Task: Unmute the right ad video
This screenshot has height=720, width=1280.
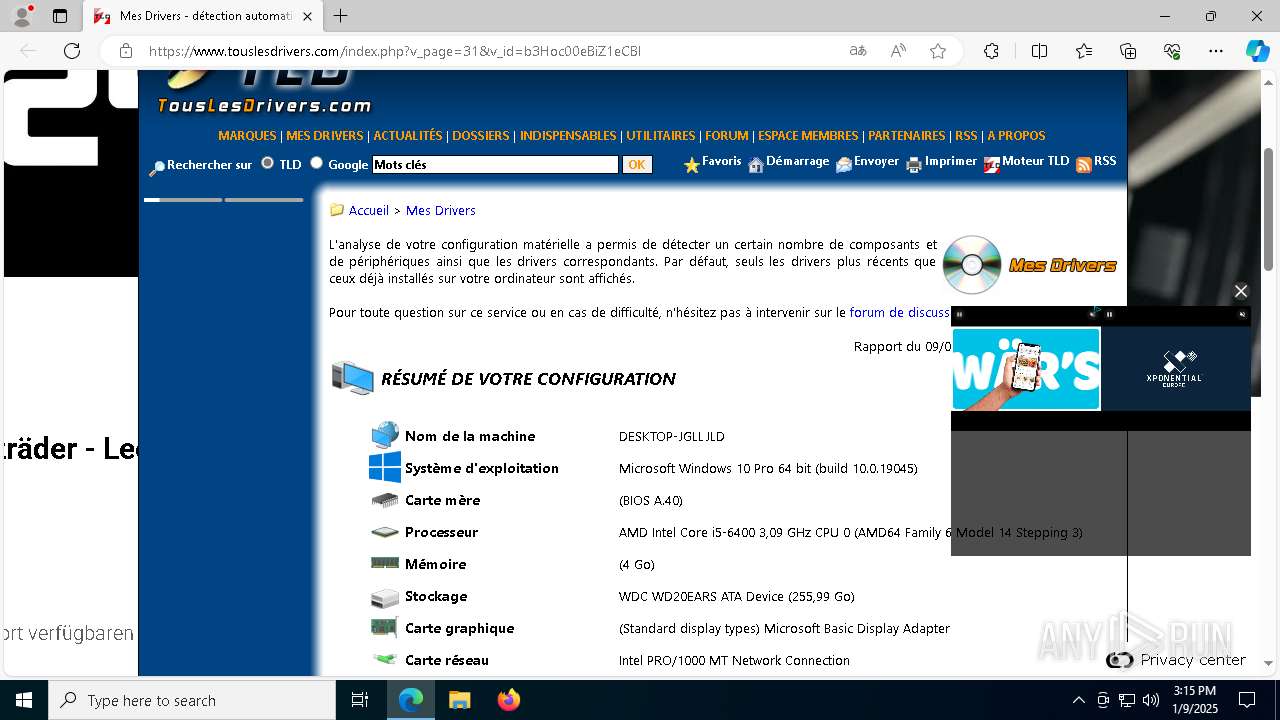Action: [1243, 314]
